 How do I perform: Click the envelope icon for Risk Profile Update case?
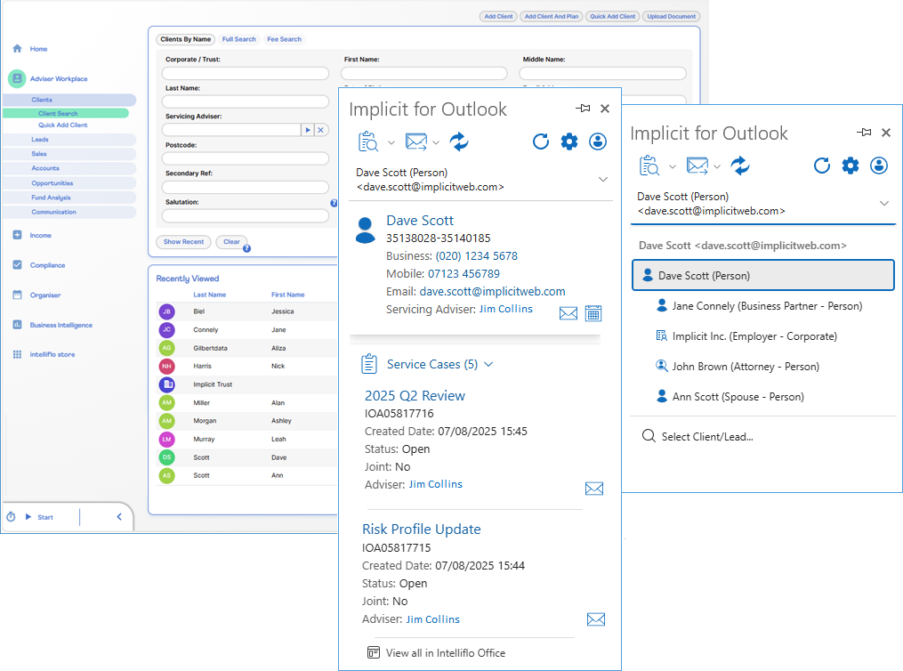click(x=595, y=619)
